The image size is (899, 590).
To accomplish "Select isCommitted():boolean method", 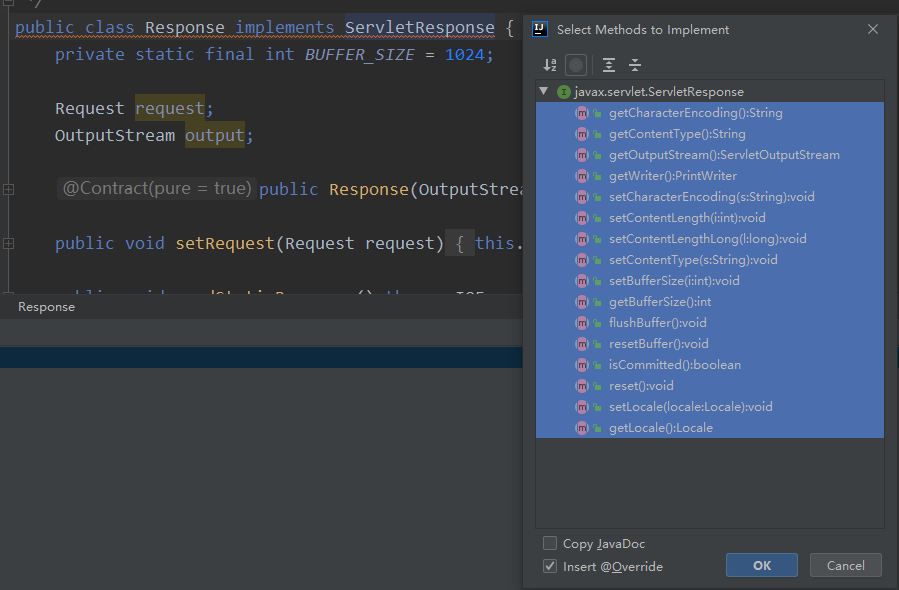I will [x=710, y=365].
